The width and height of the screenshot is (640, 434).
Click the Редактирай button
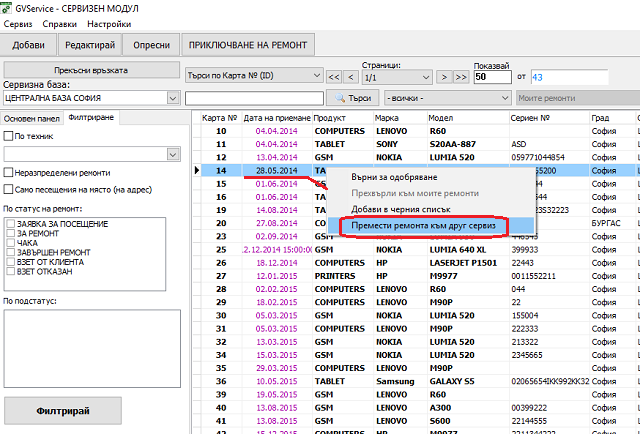click(90, 45)
